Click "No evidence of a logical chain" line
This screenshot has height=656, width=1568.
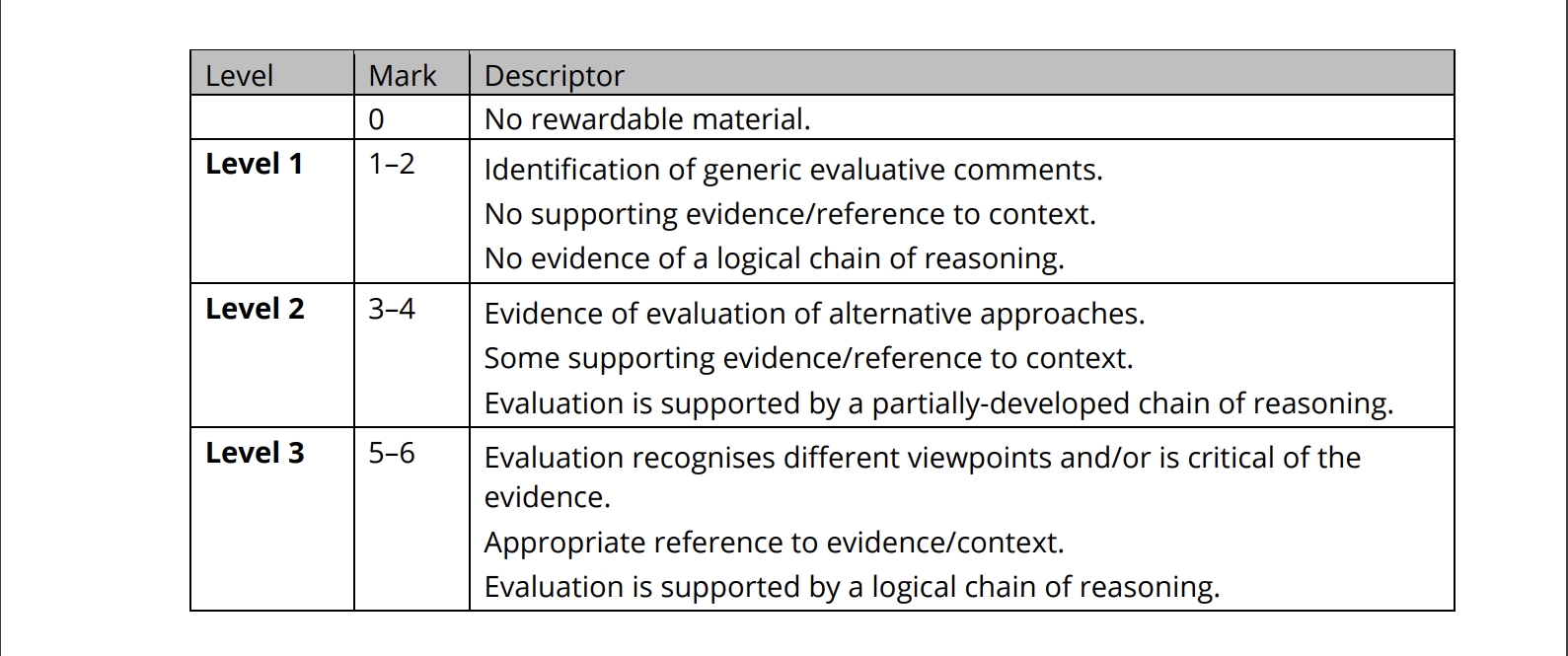pyautogui.click(x=775, y=258)
